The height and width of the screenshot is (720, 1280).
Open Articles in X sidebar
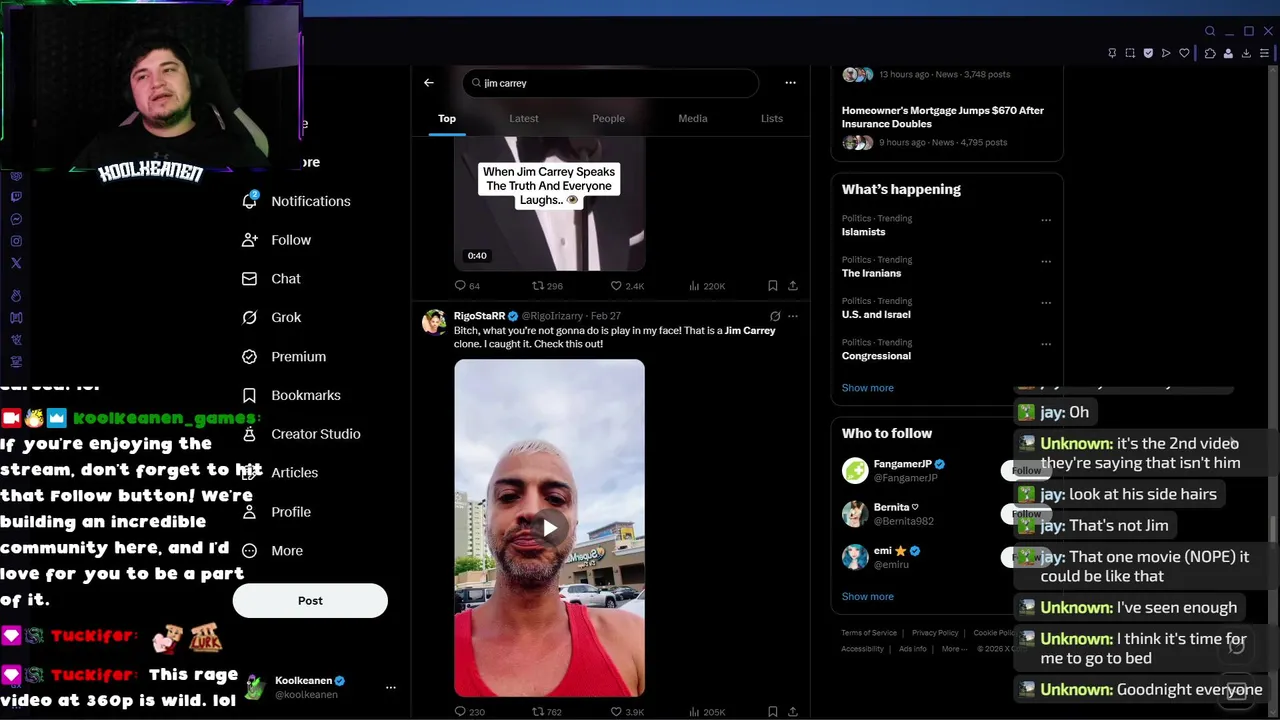(x=280, y=473)
